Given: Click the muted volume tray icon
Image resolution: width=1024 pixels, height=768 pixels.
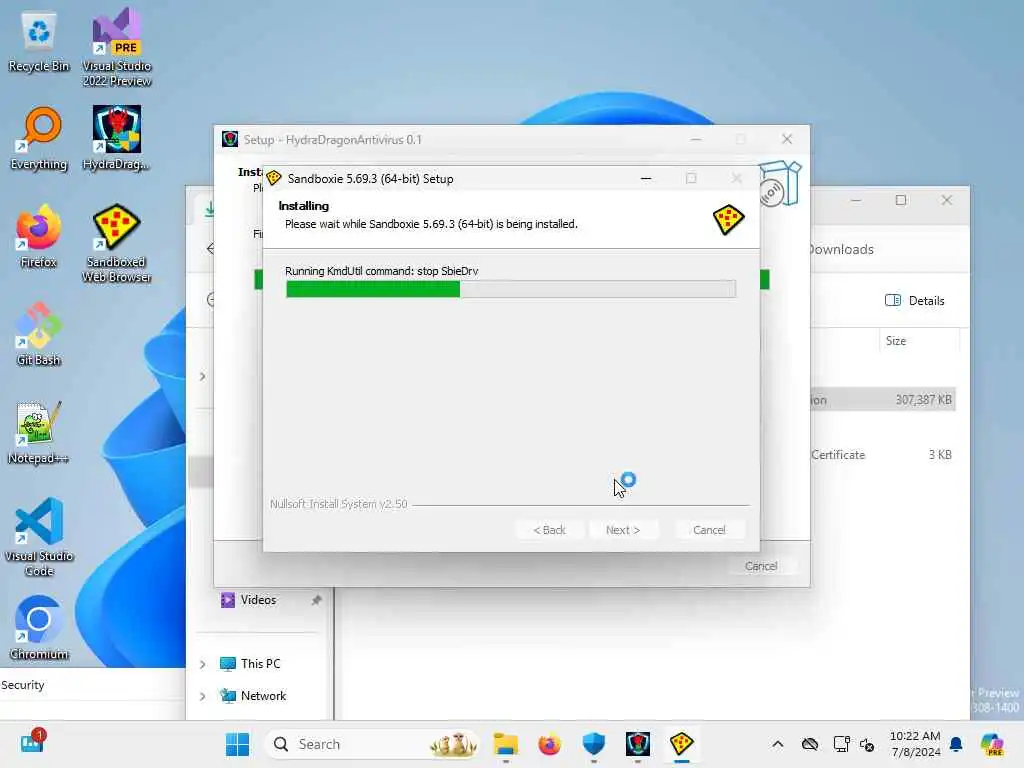Looking at the screenshot, I should pyautogui.click(x=867, y=744).
